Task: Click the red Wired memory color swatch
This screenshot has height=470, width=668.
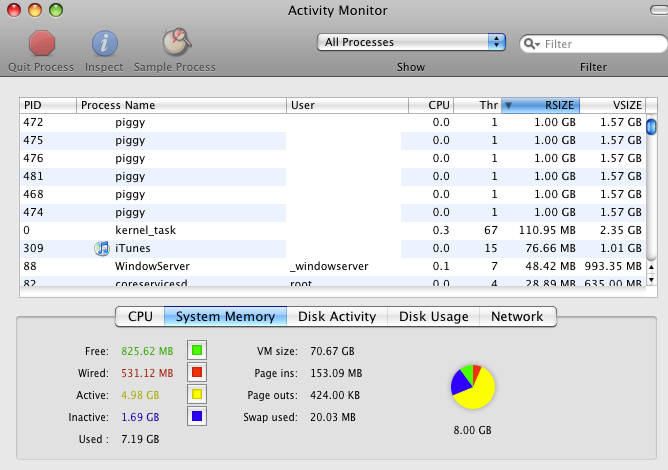Action: (x=197, y=372)
